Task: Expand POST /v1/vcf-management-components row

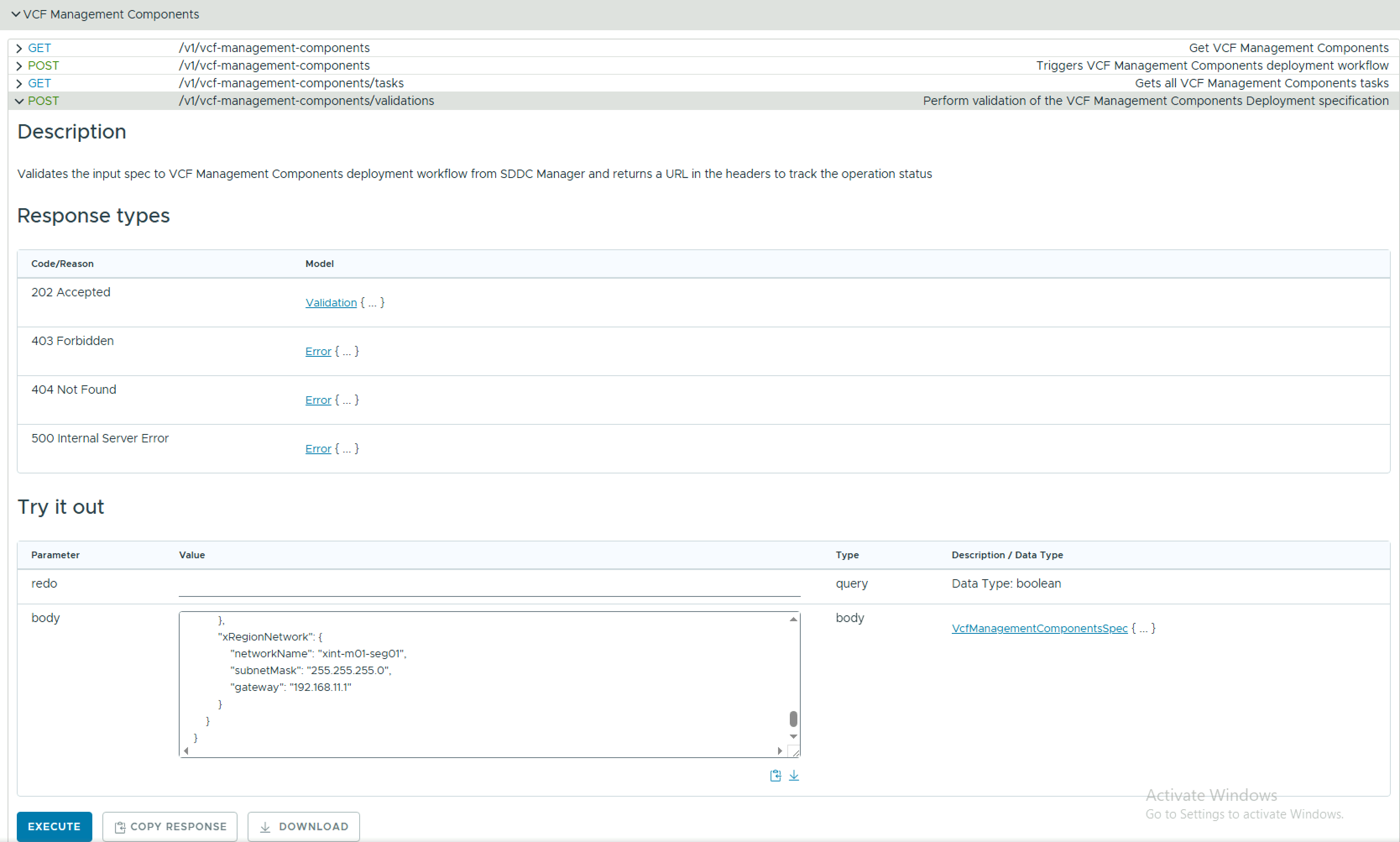Action: 19,66
